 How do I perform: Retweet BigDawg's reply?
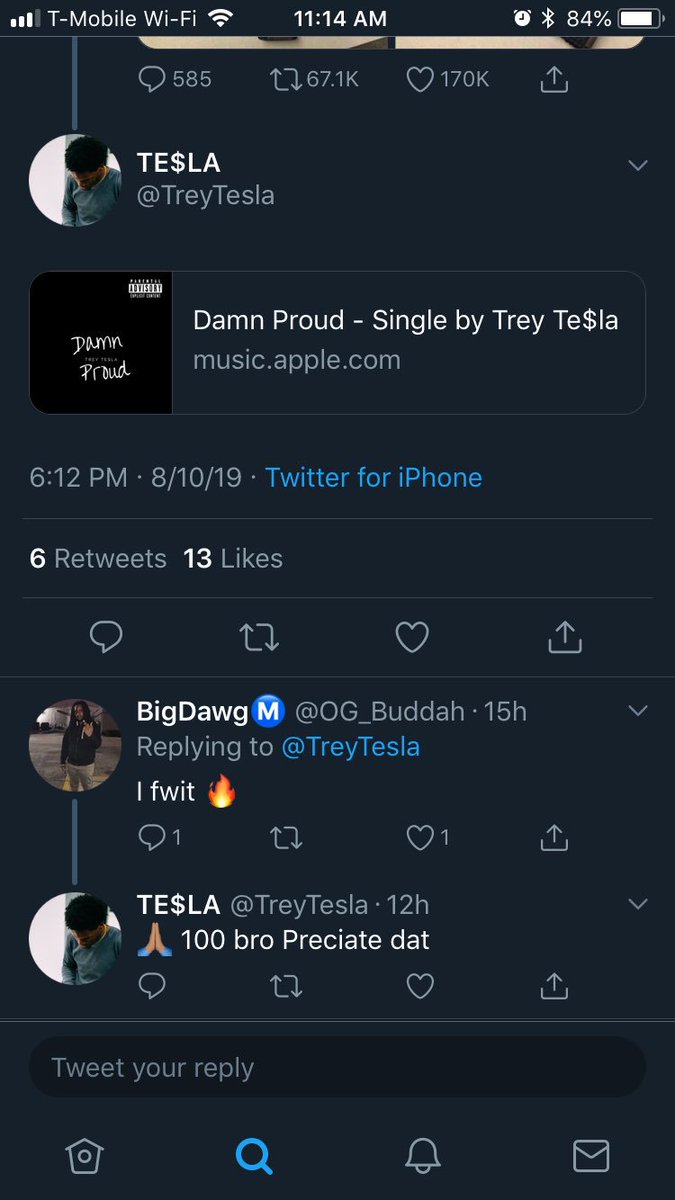tap(286, 838)
